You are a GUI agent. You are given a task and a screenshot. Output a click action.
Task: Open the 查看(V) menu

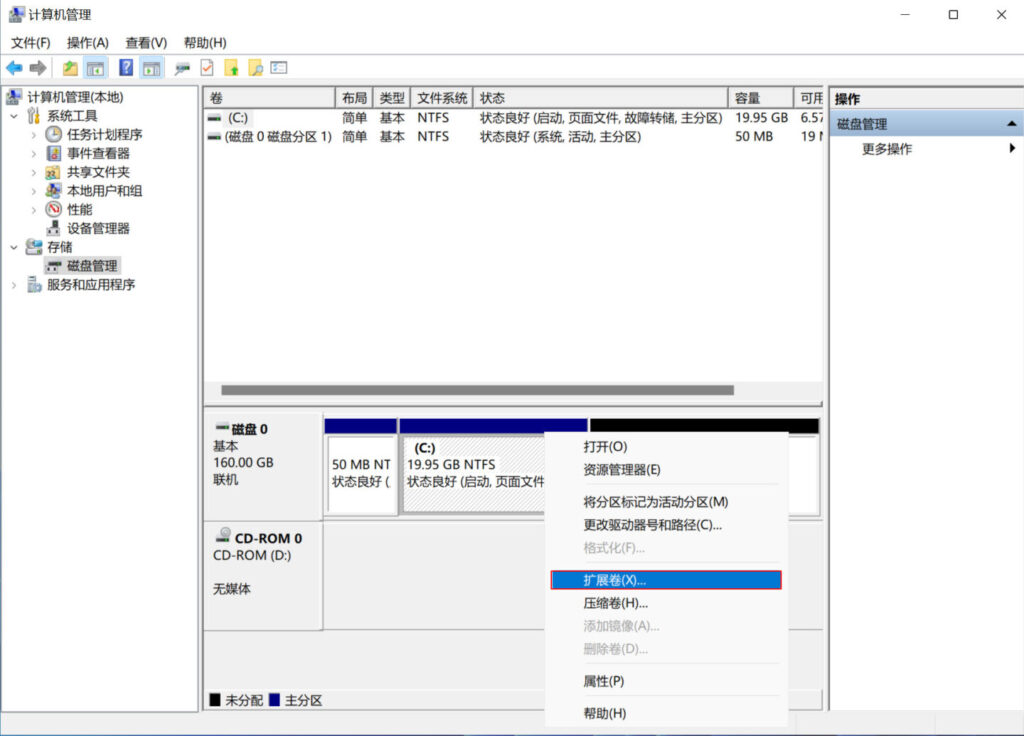pyautogui.click(x=146, y=42)
